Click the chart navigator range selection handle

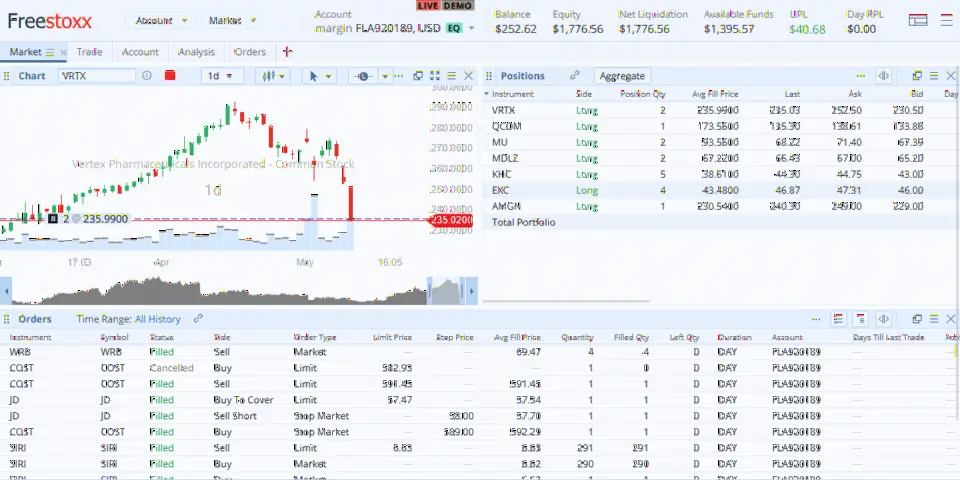447,290
